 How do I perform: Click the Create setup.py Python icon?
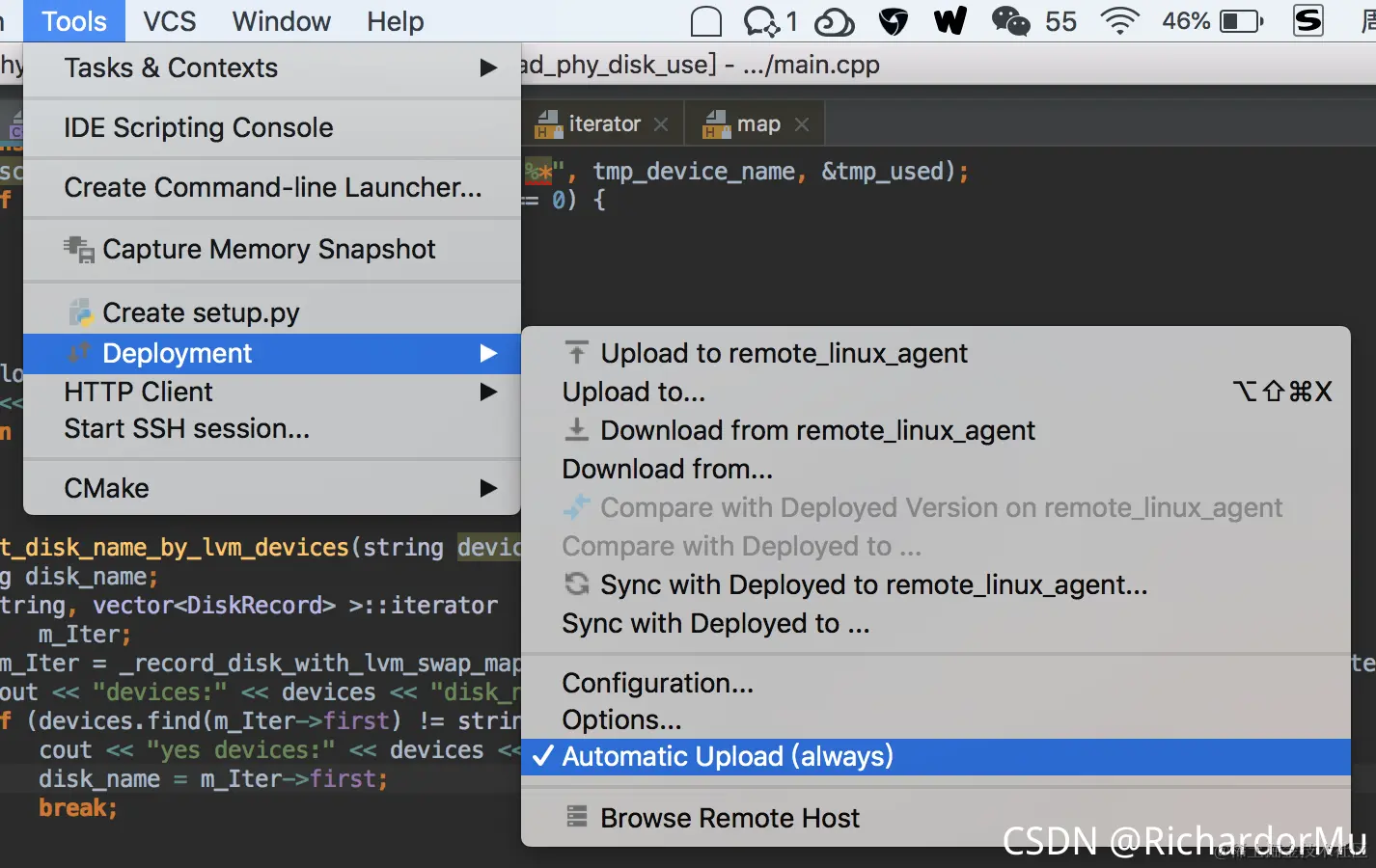click(x=81, y=312)
